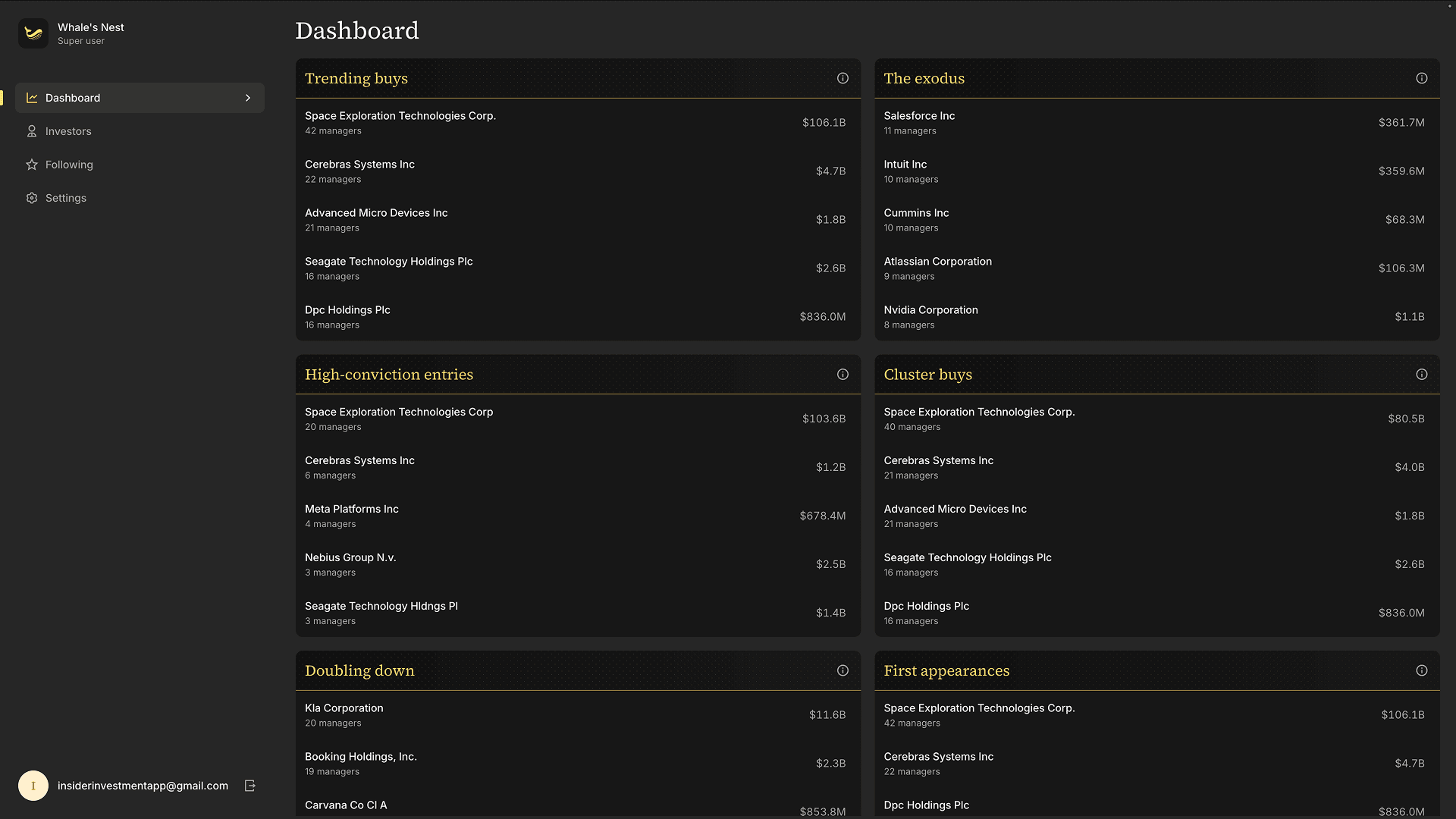Open Meta Platforms Inc row

578,516
